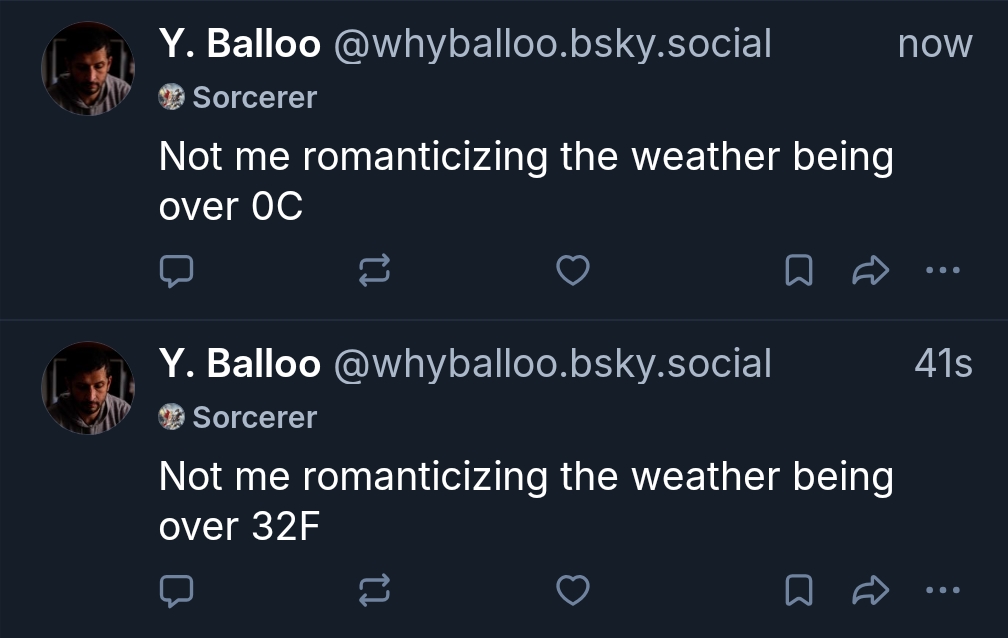Open Y. Balloo avatar on 41s post
This screenshot has height=638, width=1008.
point(87,388)
